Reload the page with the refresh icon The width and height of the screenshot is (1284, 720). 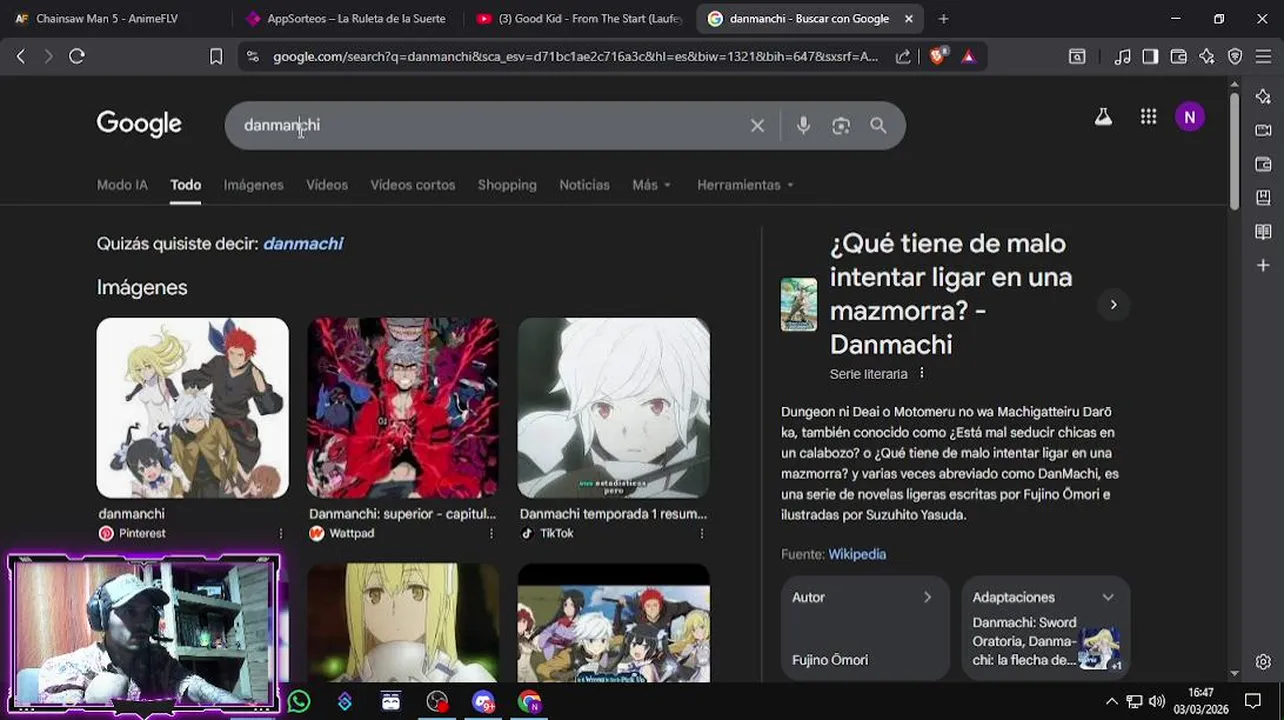[77, 57]
